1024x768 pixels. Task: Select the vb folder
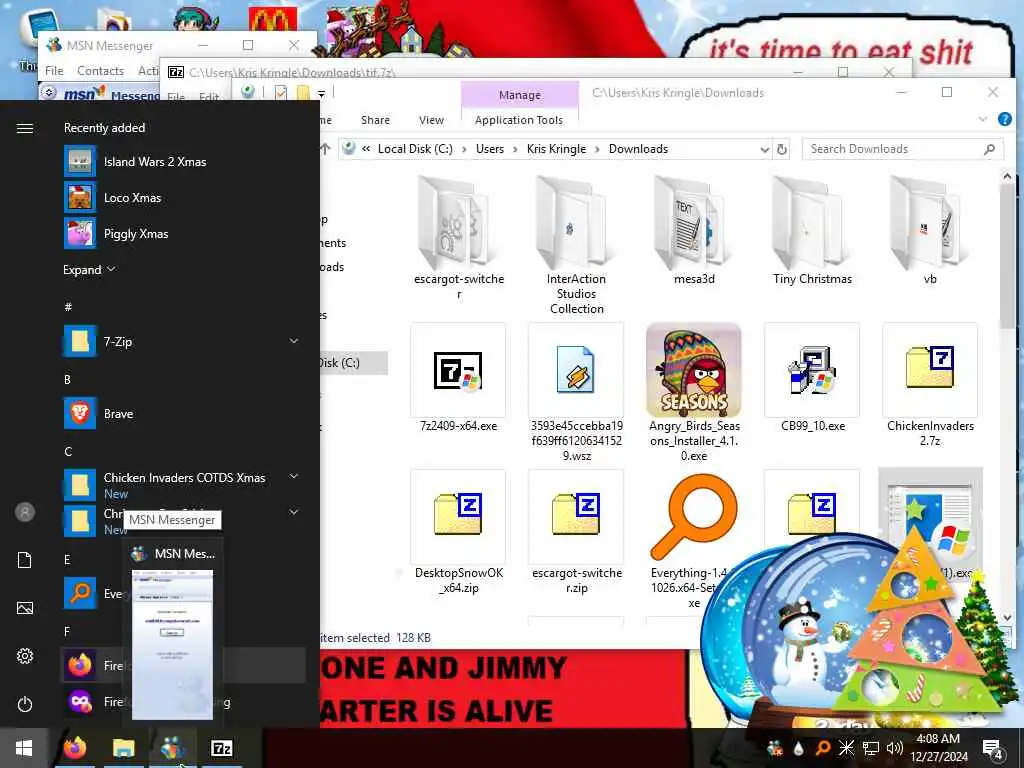coord(930,232)
